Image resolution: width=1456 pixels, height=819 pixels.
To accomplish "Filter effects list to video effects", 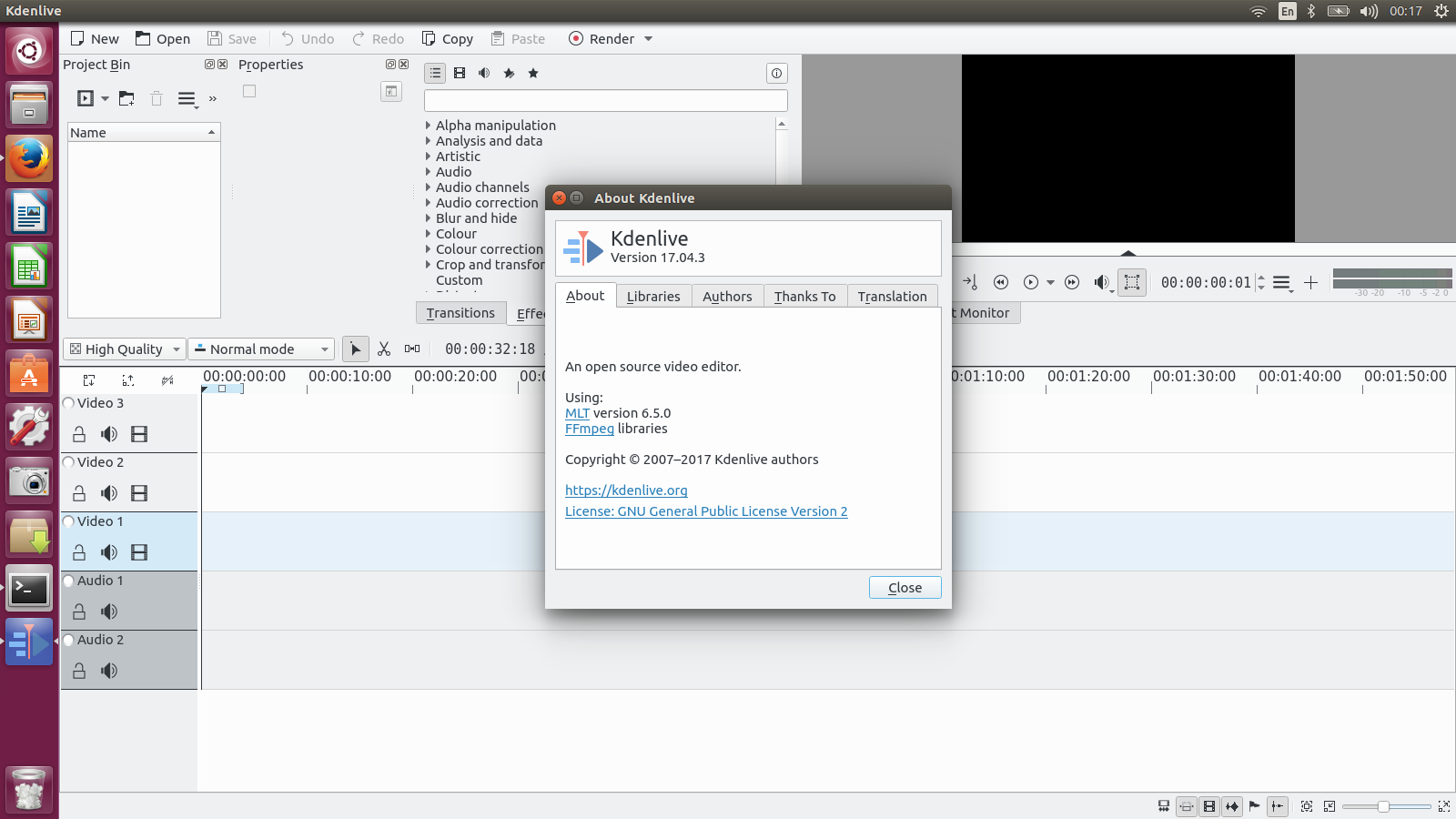I will tap(460, 73).
